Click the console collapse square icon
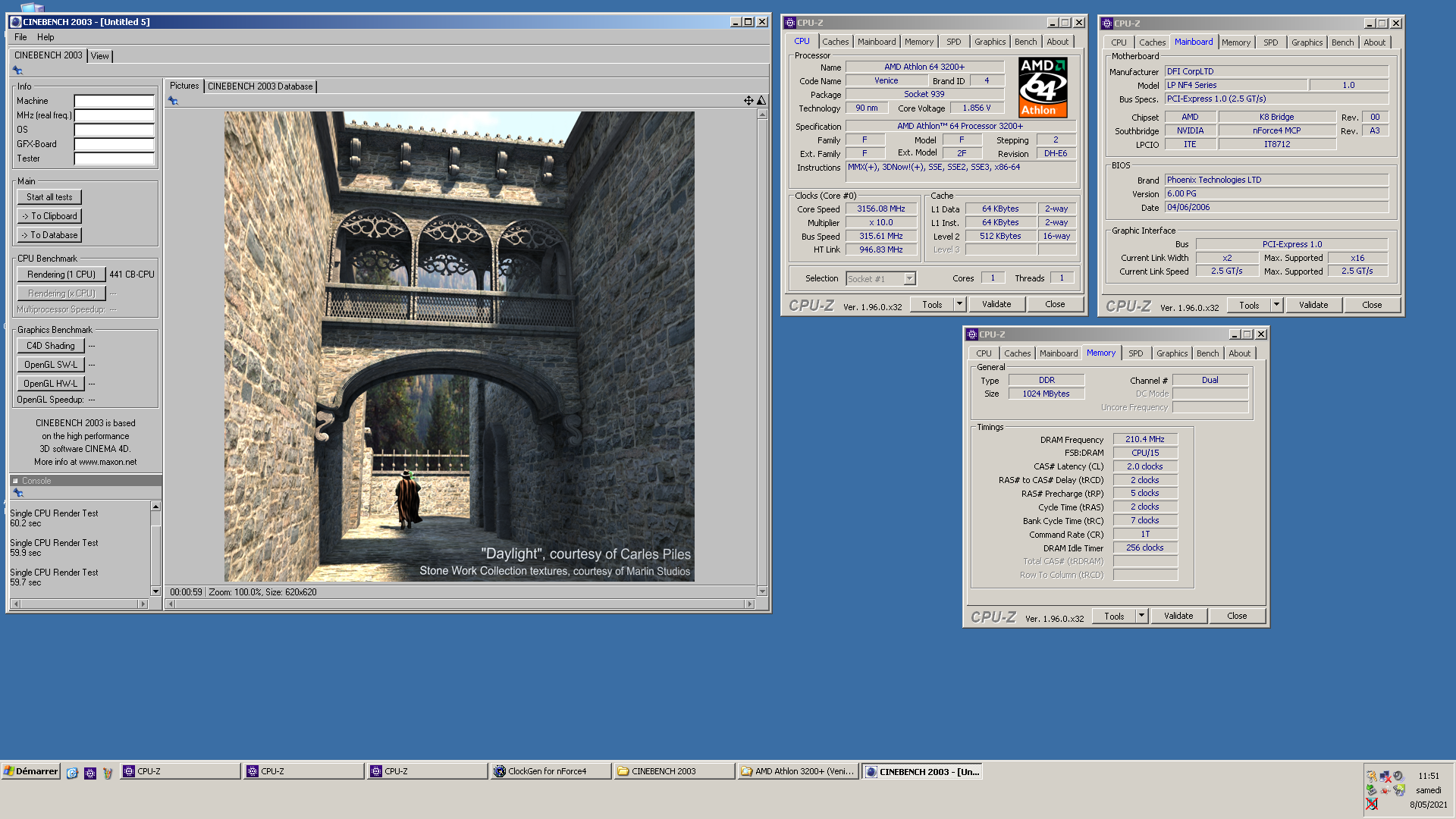Image resolution: width=1456 pixels, height=819 pixels. point(15,481)
